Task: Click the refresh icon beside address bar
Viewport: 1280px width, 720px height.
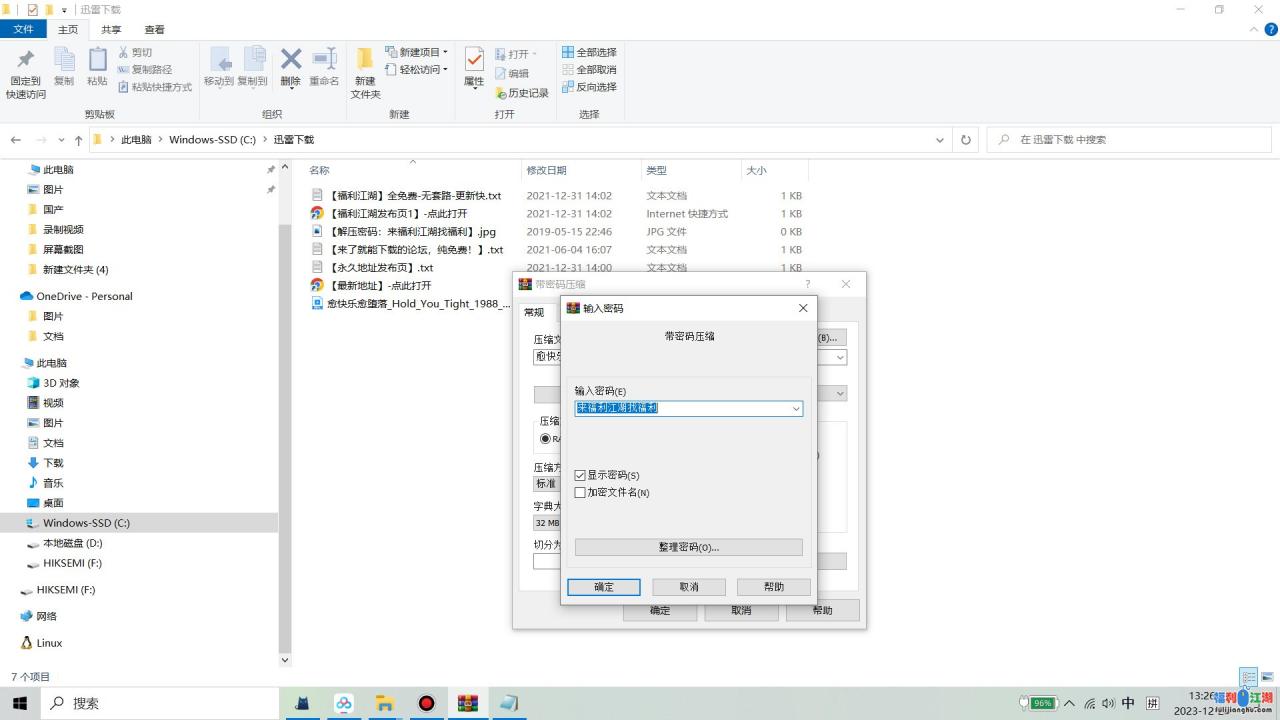Action: pyautogui.click(x=965, y=140)
